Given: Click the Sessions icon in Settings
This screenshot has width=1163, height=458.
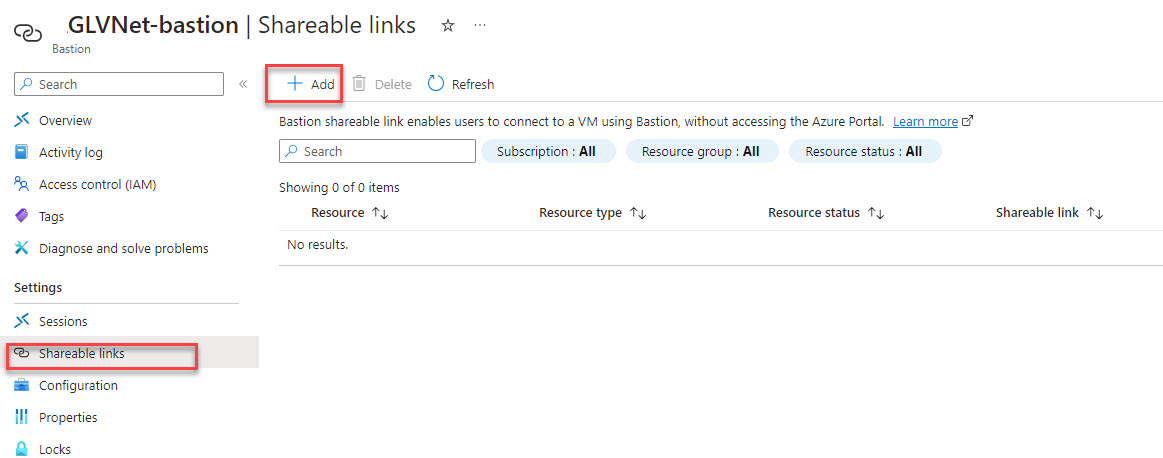Looking at the screenshot, I should click(x=22, y=321).
